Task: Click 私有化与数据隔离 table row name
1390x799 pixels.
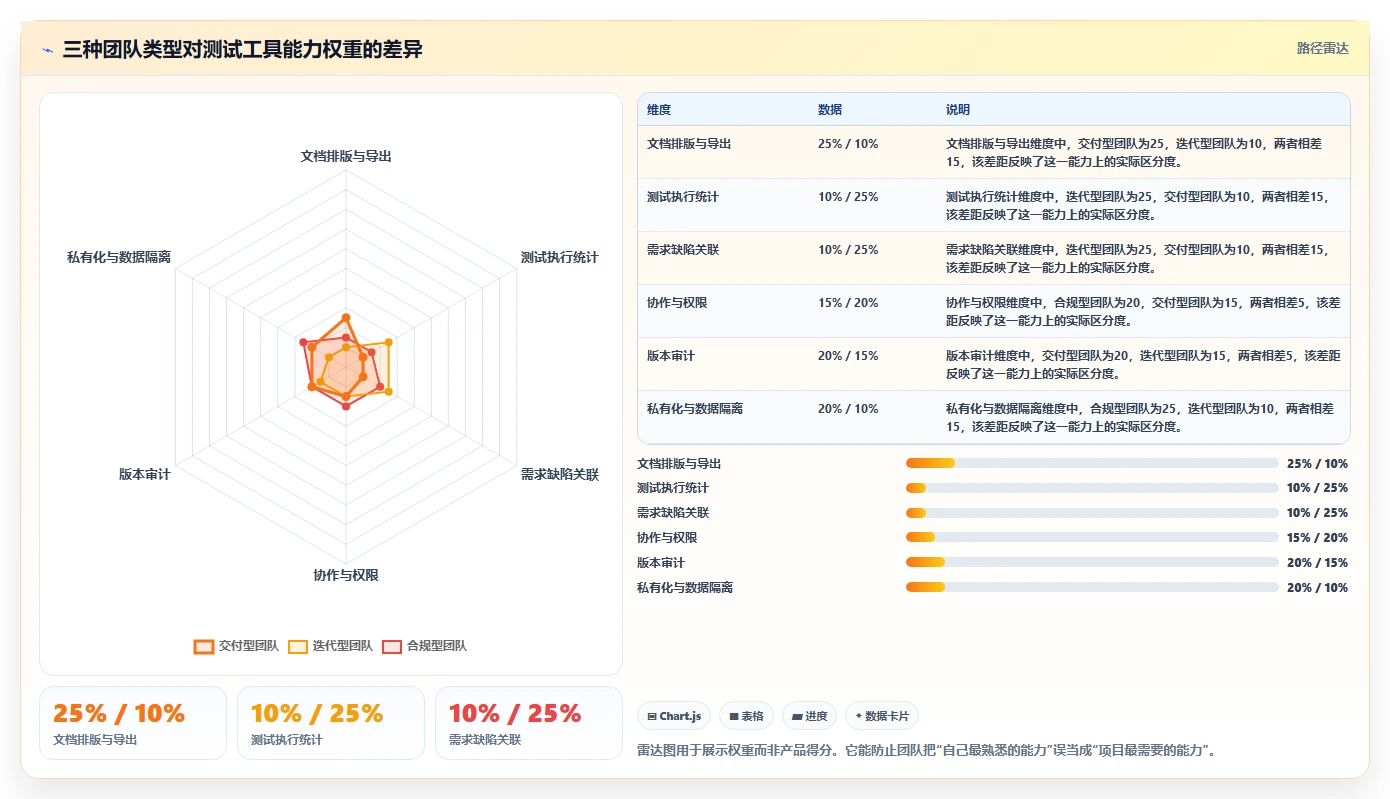Action: (695, 409)
